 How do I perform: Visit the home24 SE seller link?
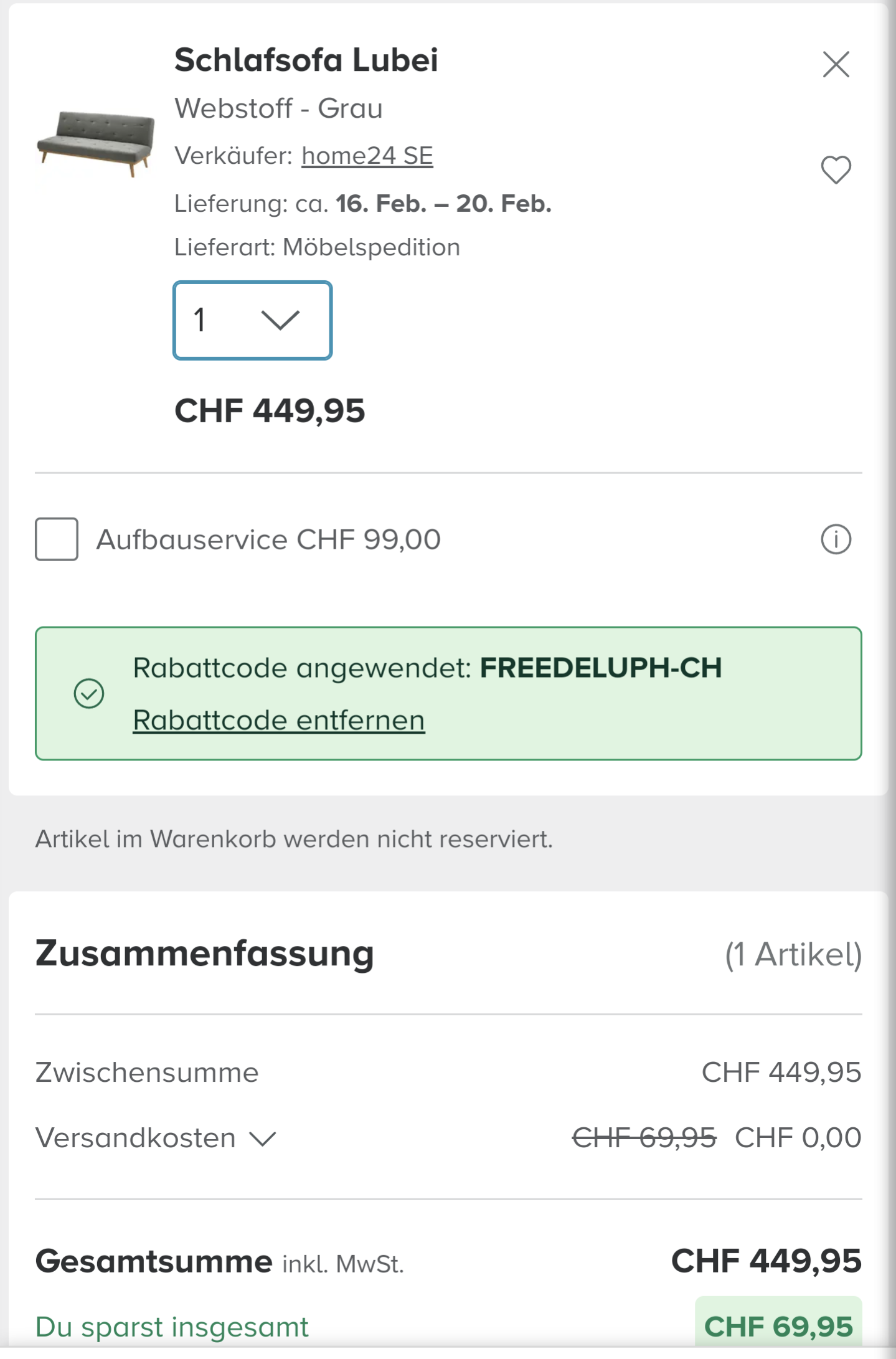[367, 156]
